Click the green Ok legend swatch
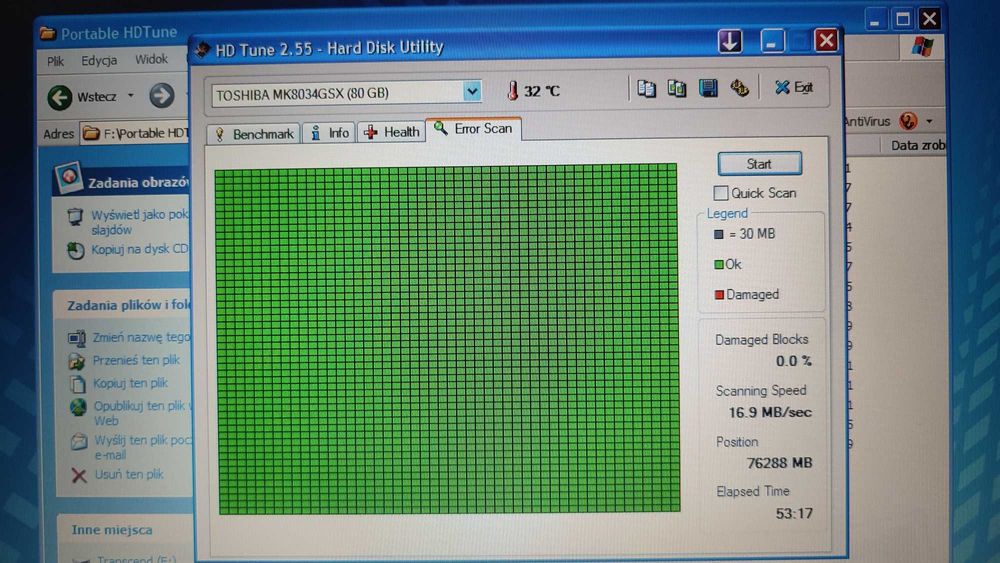 tap(719, 264)
